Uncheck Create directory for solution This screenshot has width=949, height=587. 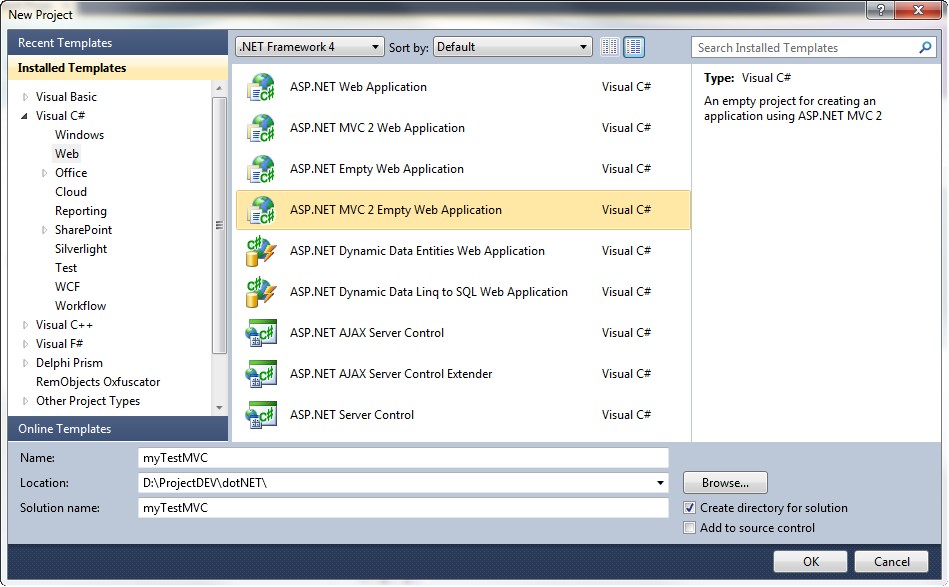point(689,507)
